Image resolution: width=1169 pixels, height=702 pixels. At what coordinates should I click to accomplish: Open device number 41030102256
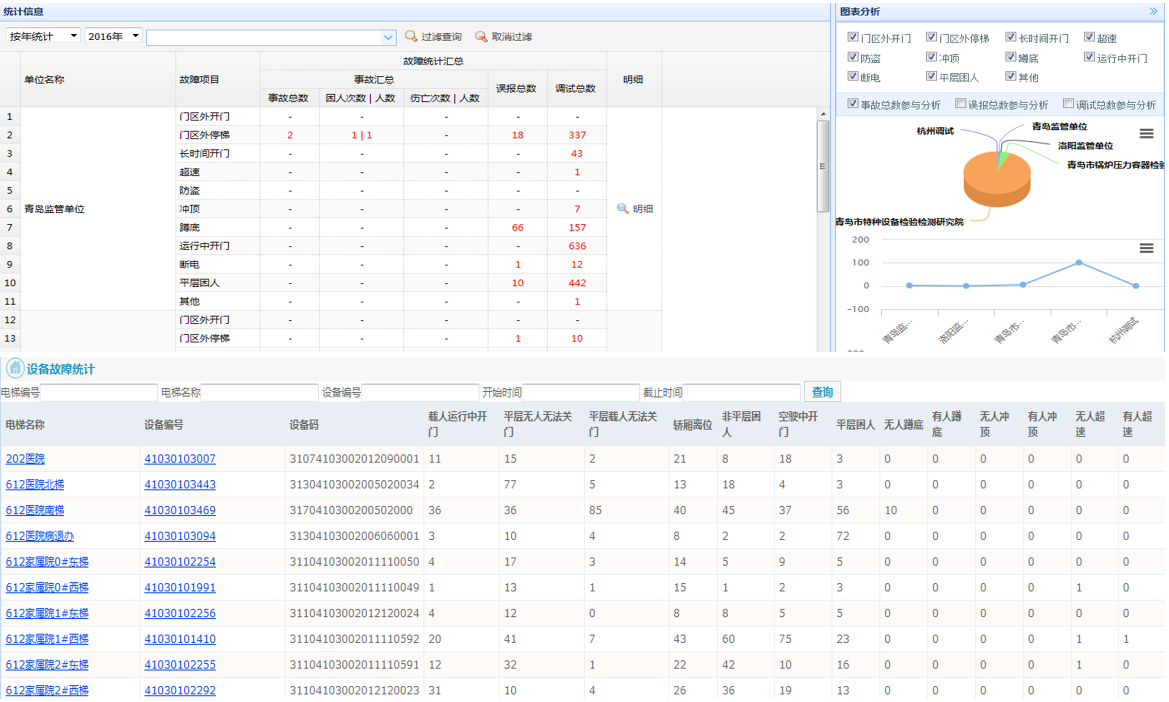point(180,613)
